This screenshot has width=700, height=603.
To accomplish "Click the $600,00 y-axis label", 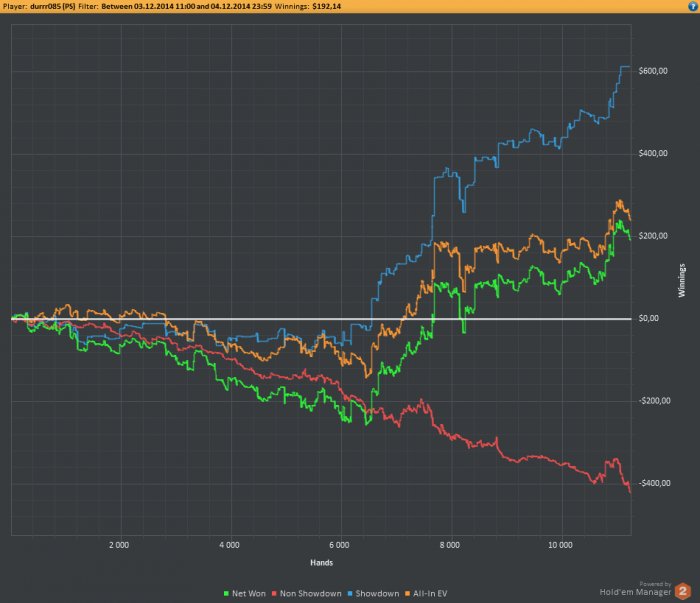I will point(653,71).
